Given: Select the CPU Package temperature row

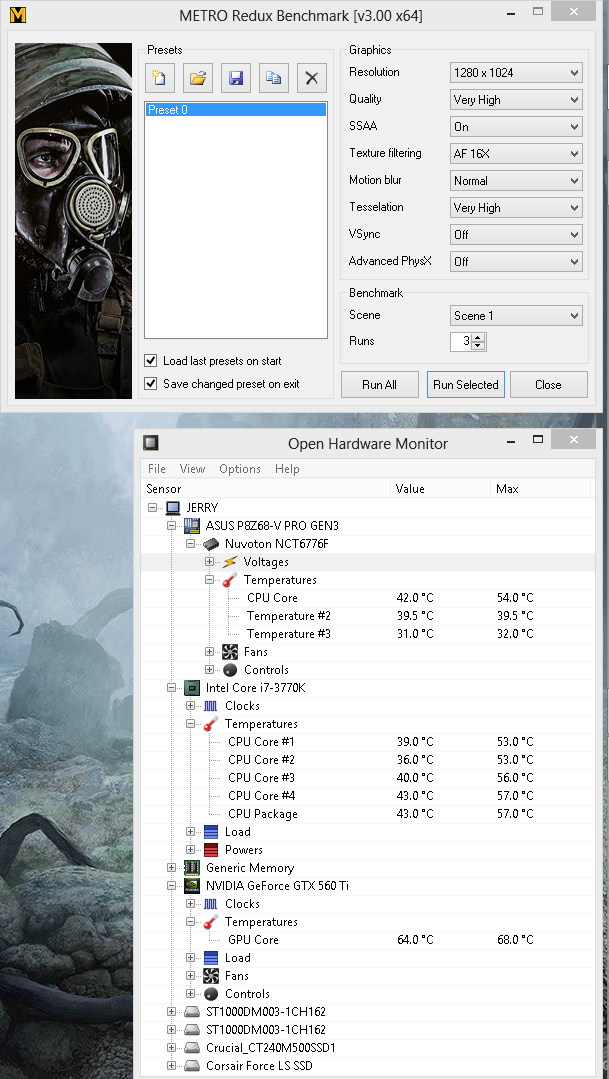Looking at the screenshot, I should point(368,813).
